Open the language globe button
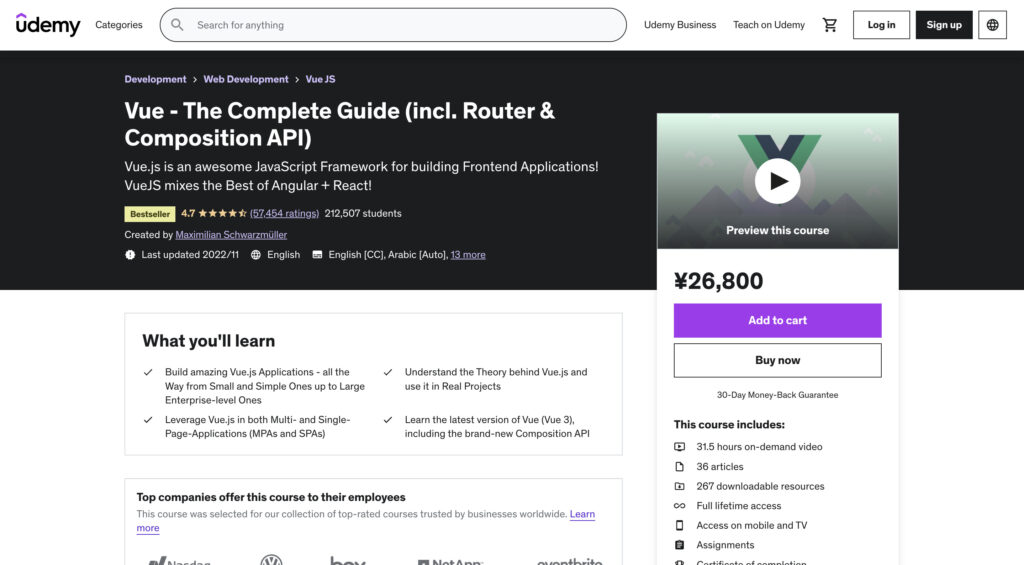The height and width of the screenshot is (565, 1024). (x=992, y=25)
